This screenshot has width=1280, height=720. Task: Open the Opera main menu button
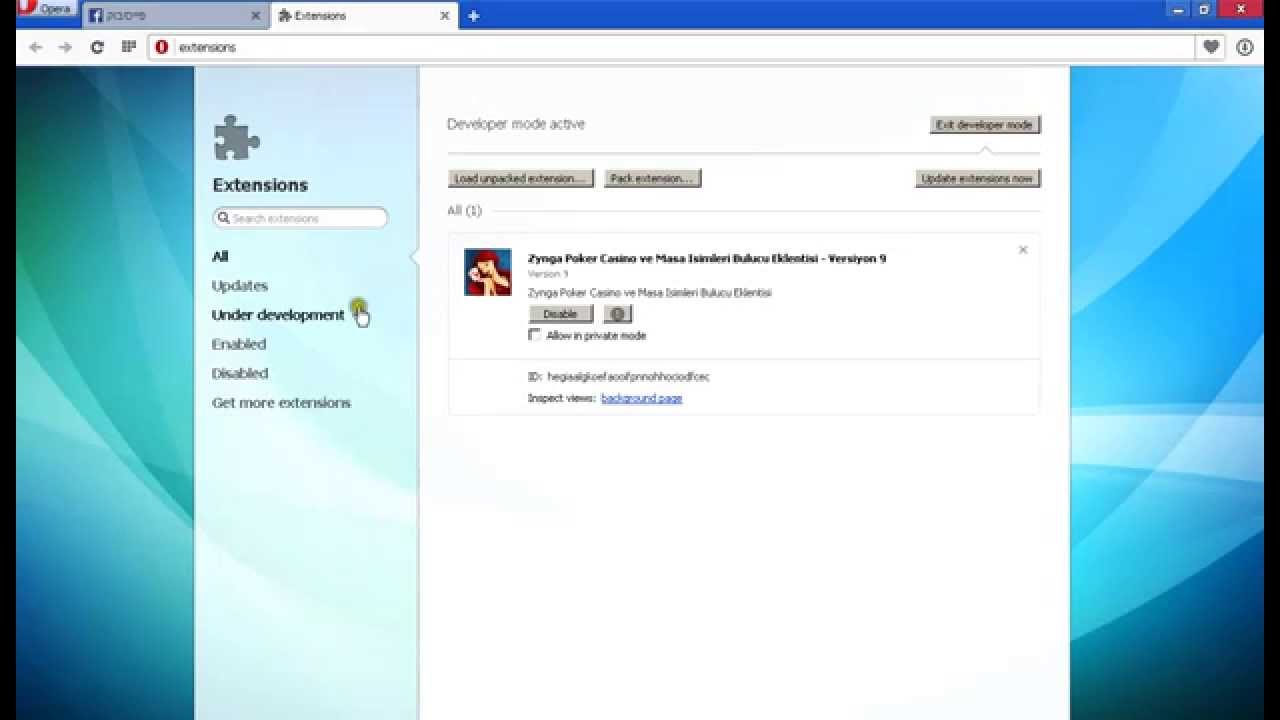(x=45, y=8)
